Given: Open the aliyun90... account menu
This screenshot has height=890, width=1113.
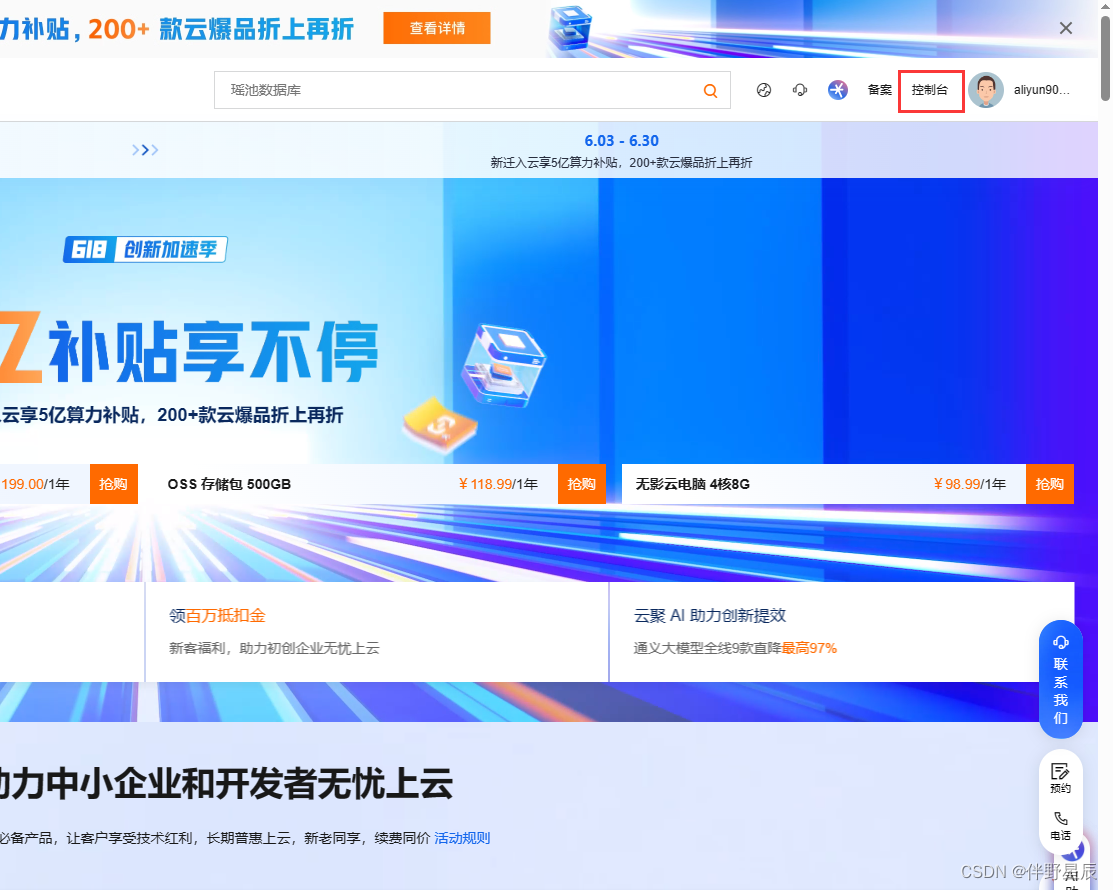Looking at the screenshot, I should [x=1041, y=90].
